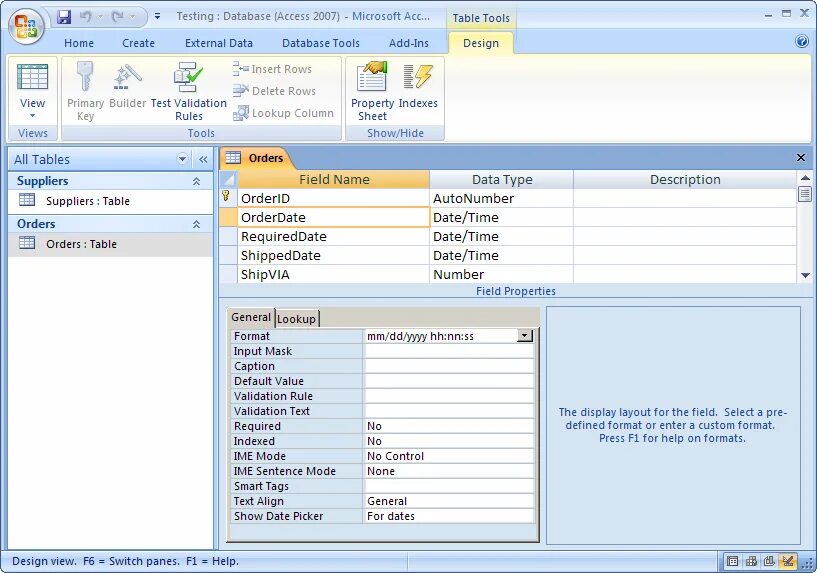Run Test Validation Rules
Image resolution: width=817 pixels, height=573 pixels.
[189, 91]
